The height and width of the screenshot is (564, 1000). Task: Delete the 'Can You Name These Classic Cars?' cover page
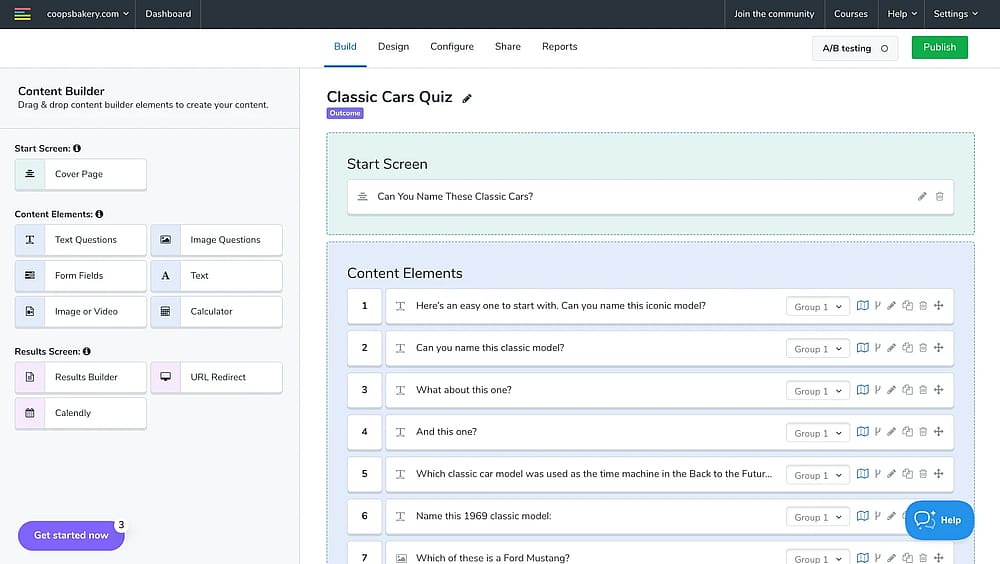tap(939, 197)
